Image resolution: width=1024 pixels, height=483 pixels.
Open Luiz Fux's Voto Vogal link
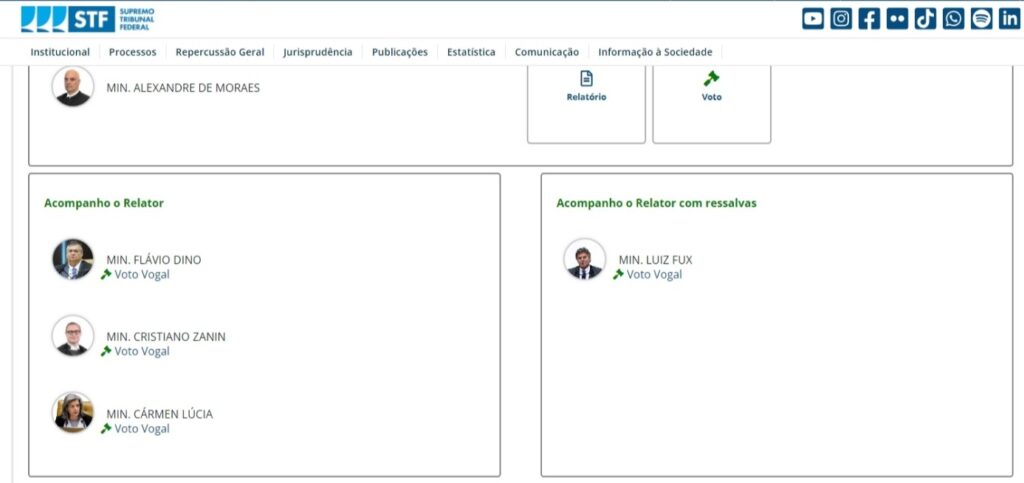(x=654, y=274)
